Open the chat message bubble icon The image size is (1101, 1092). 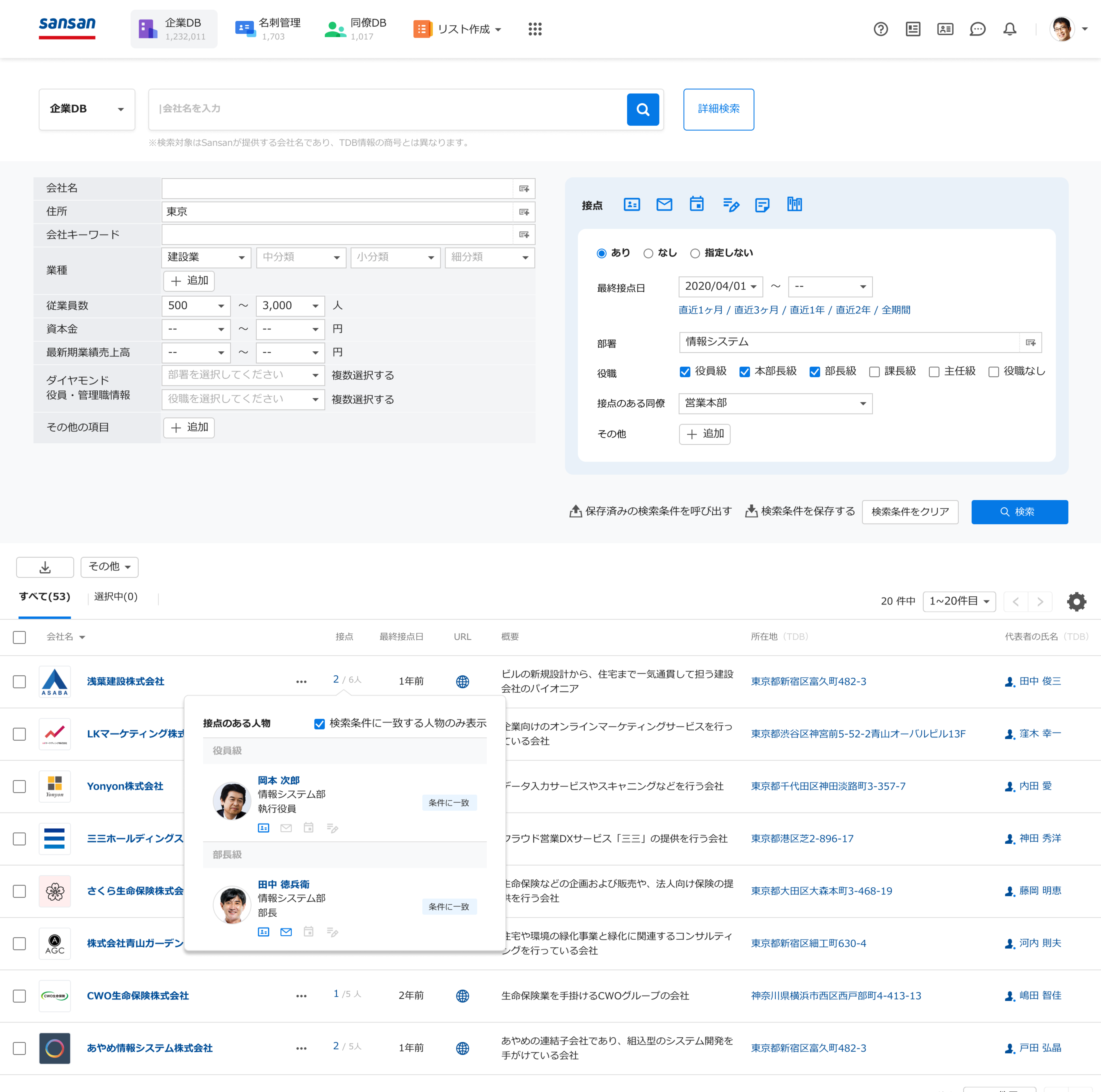(x=977, y=29)
